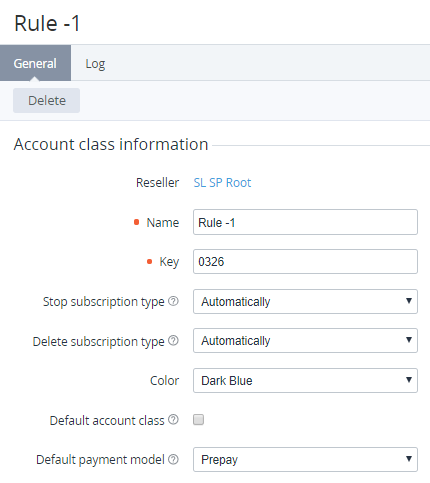Focus the Name input field
Viewport: 430px width, 483px height.
tap(305, 222)
